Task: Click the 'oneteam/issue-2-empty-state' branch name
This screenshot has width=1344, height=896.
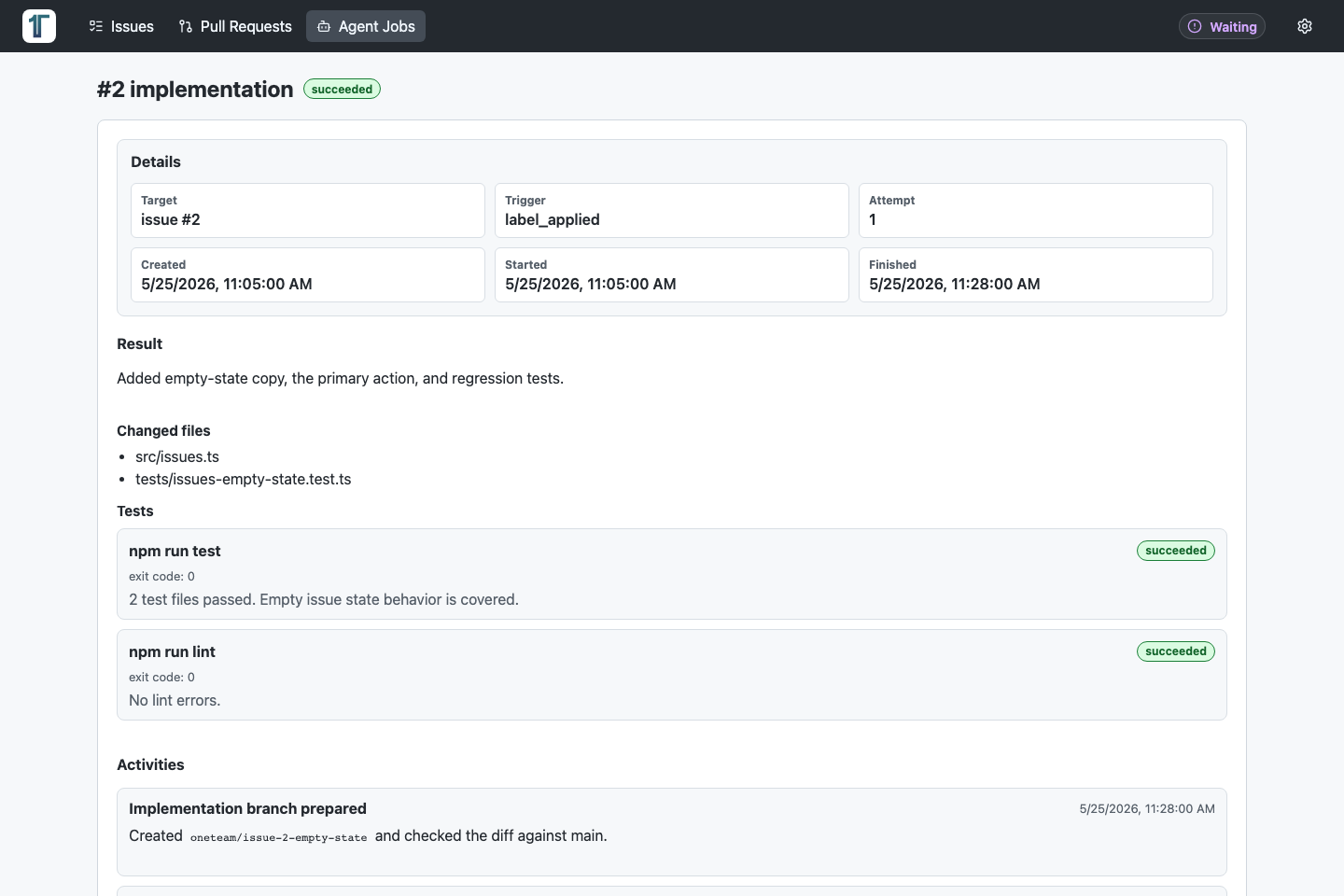Action: point(279,837)
